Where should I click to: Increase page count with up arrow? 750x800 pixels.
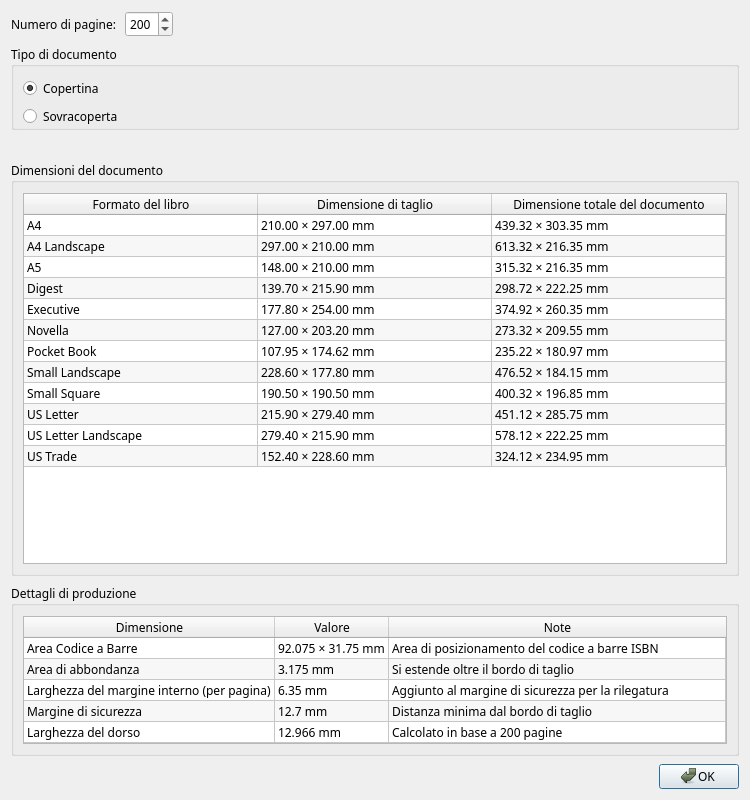(x=165, y=19)
